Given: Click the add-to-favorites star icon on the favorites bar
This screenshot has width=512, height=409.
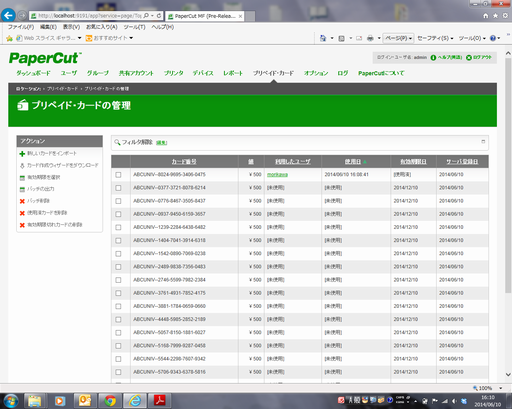Looking at the screenshot, I should 9,38.
